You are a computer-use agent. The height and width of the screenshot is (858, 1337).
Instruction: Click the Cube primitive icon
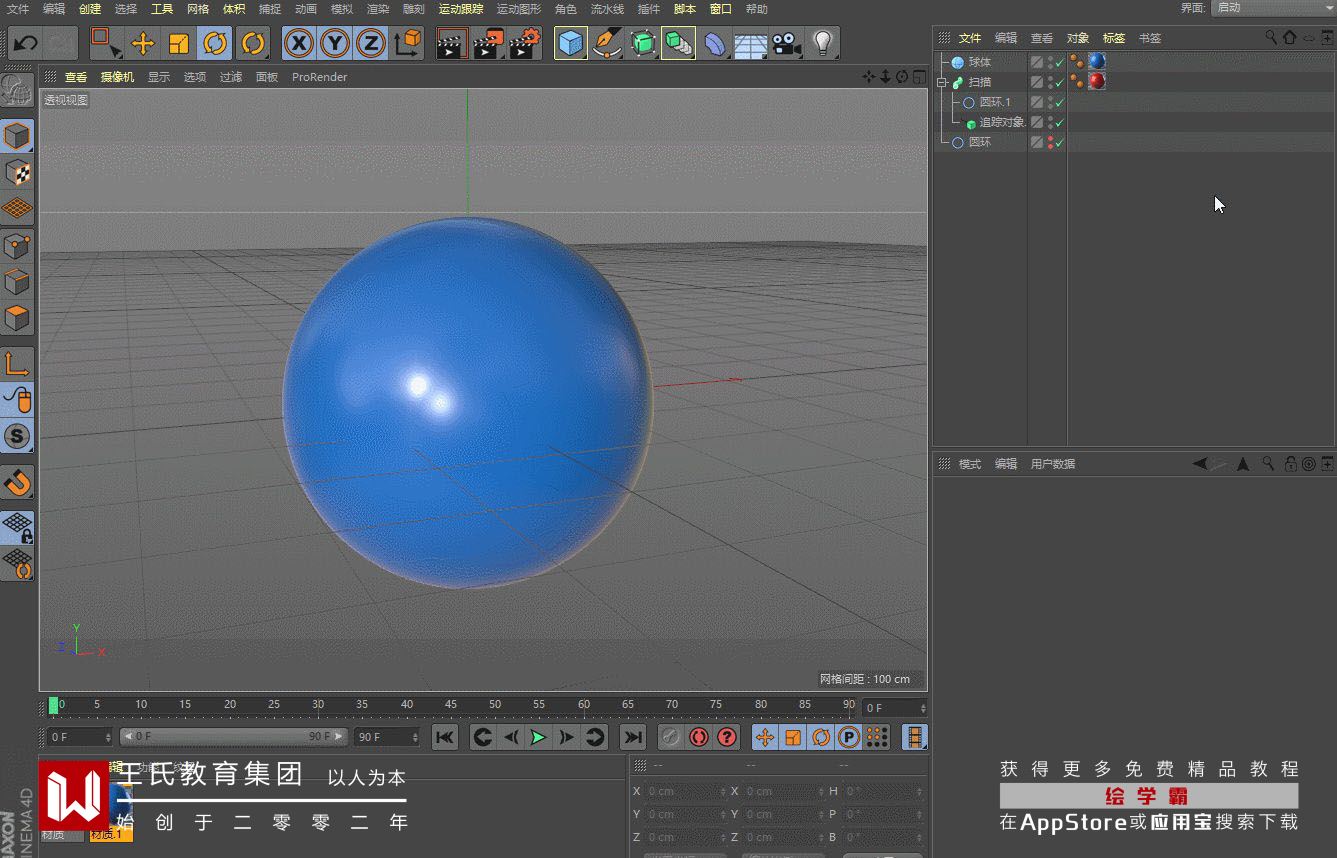pos(570,43)
